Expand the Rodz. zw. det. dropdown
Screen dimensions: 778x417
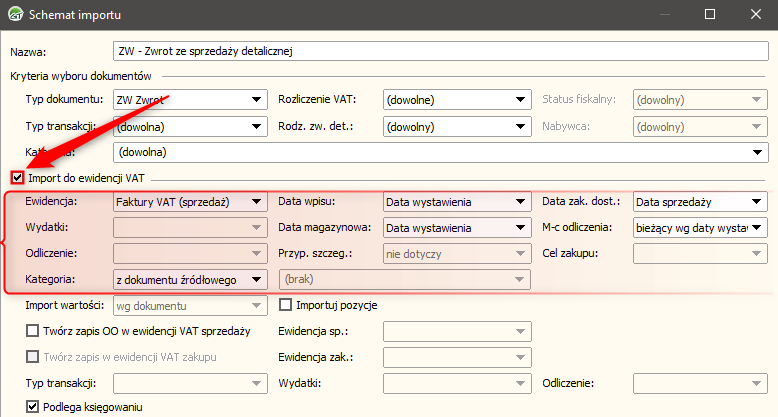tap(520, 127)
